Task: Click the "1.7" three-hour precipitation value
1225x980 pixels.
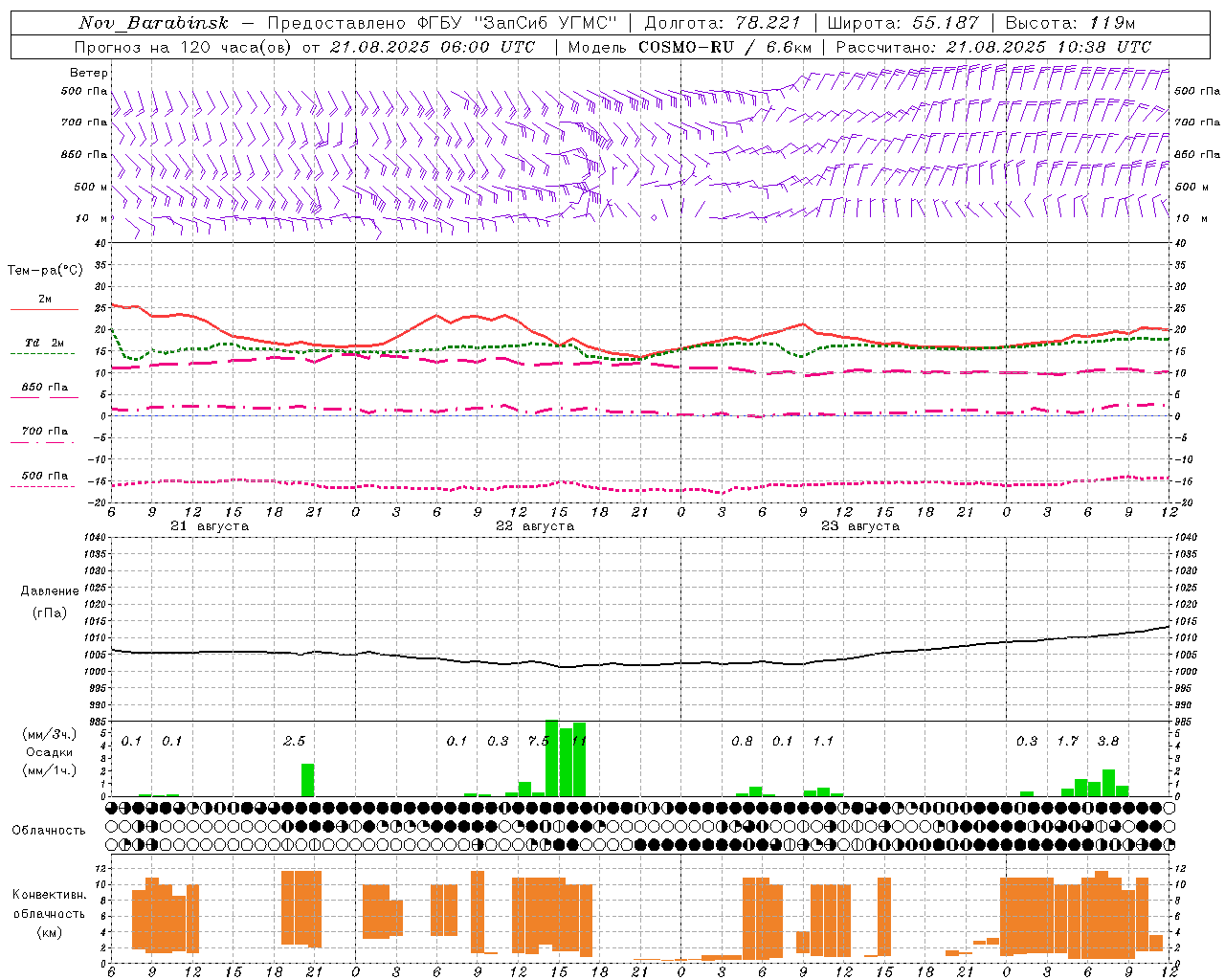Action: (1068, 741)
